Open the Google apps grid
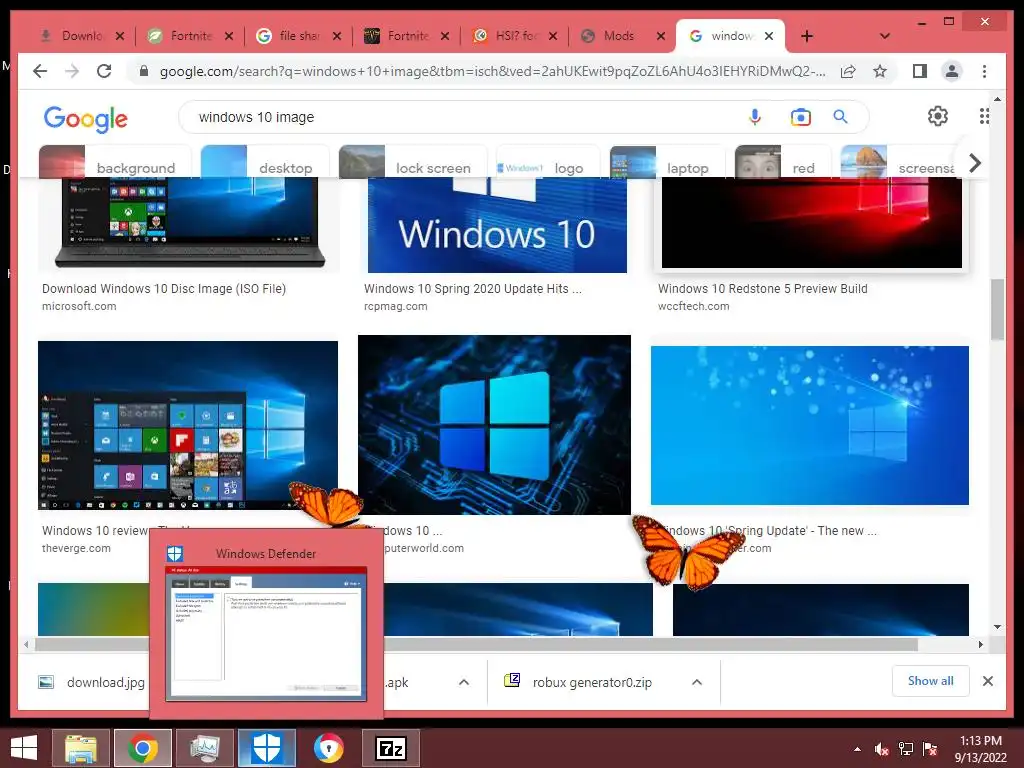The height and width of the screenshot is (768, 1024). tap(984, 116)
